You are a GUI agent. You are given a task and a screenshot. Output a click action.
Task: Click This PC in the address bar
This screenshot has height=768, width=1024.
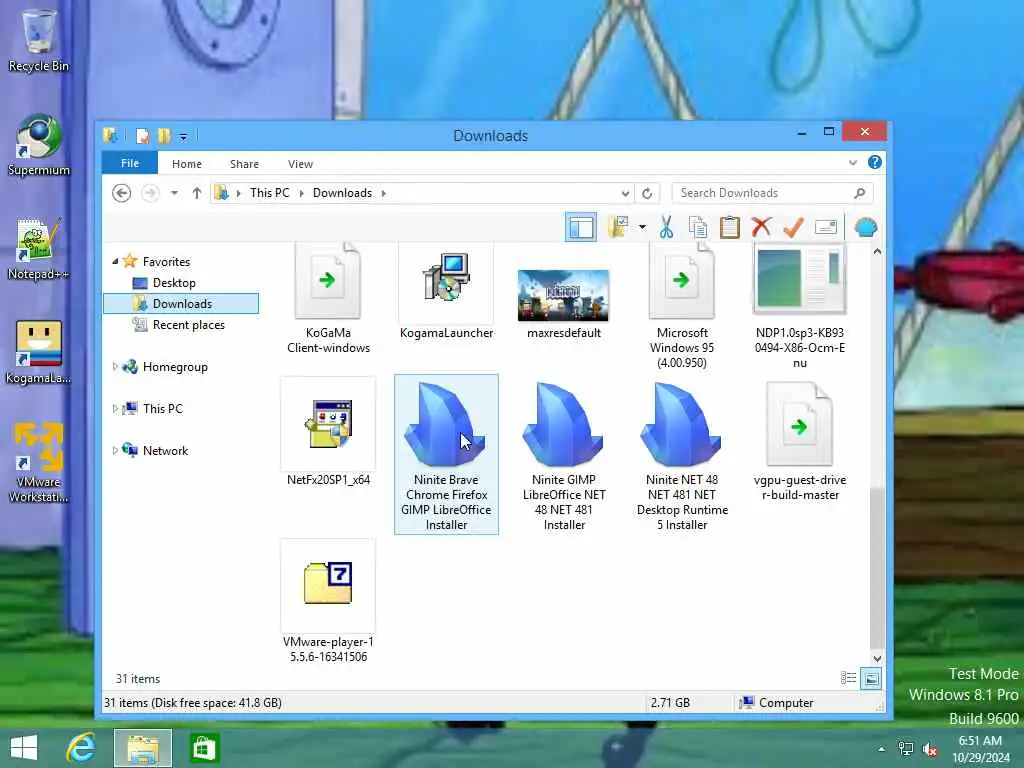click(269, 193)
